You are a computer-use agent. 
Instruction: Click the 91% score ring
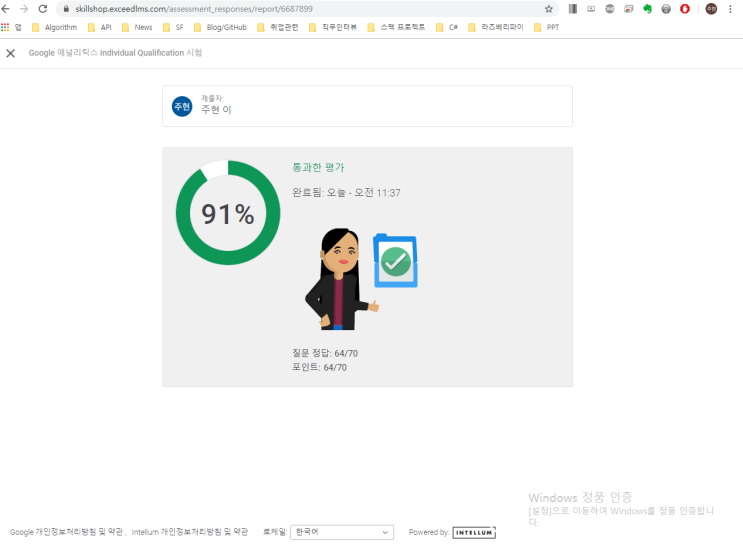point(228,213)
